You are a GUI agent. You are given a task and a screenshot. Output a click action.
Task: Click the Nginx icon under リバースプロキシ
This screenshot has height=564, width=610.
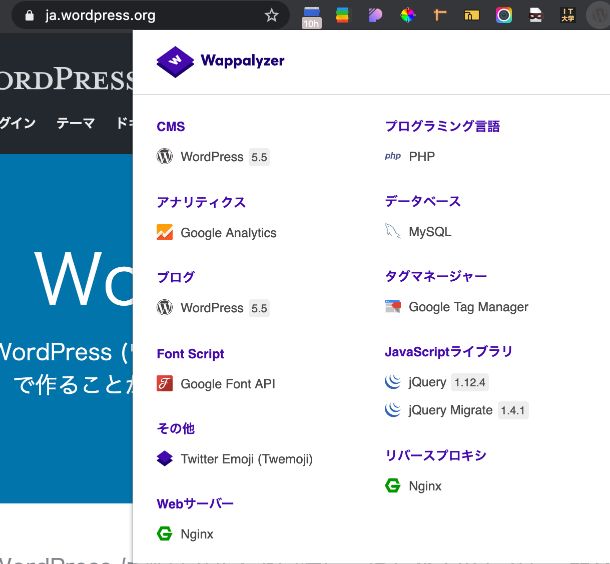(x=393, y=485)
